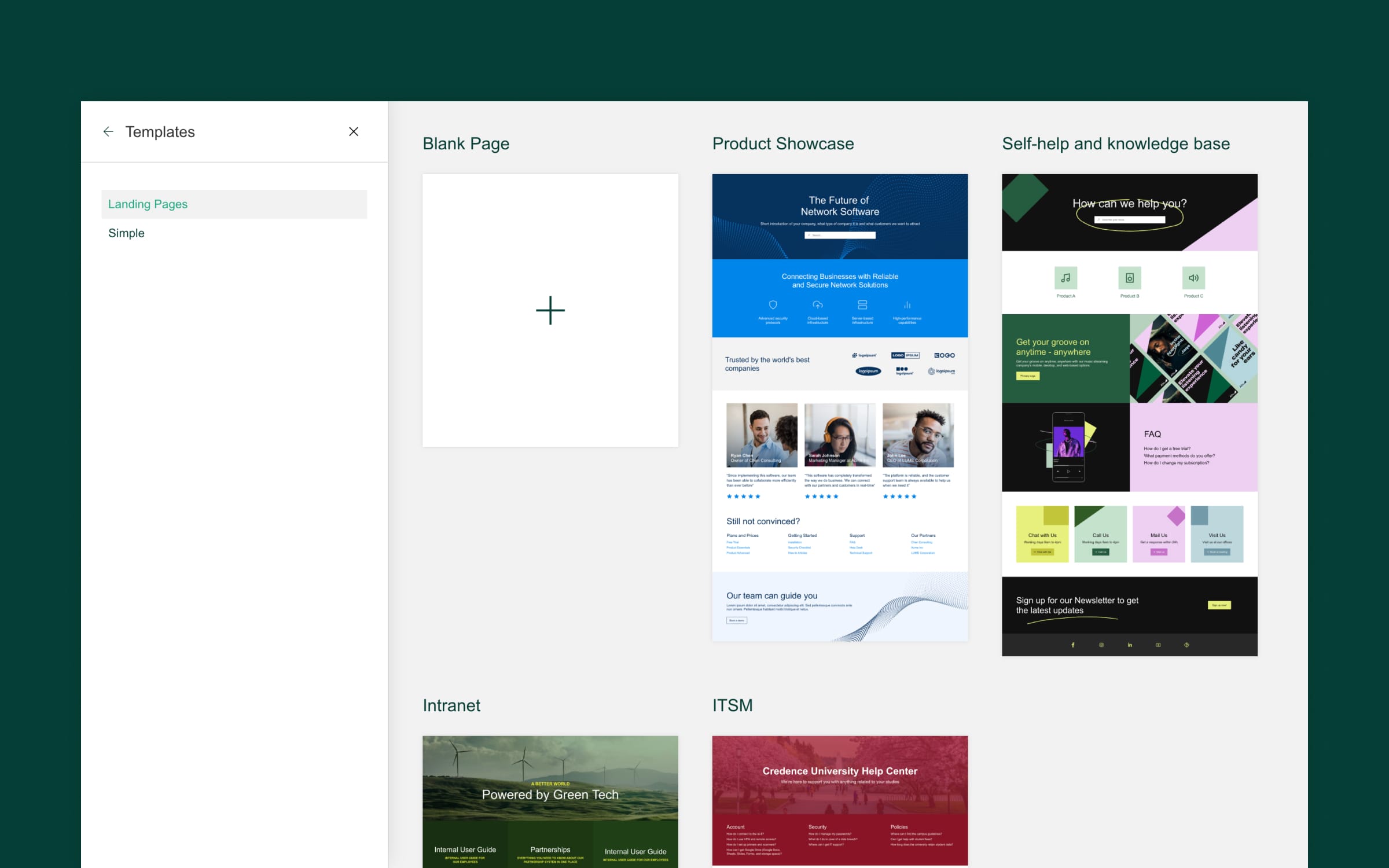The height and width of the screenshot is (868, 1389).
Task: Click the server-based infrastructure icon
Action: [862, 305]
